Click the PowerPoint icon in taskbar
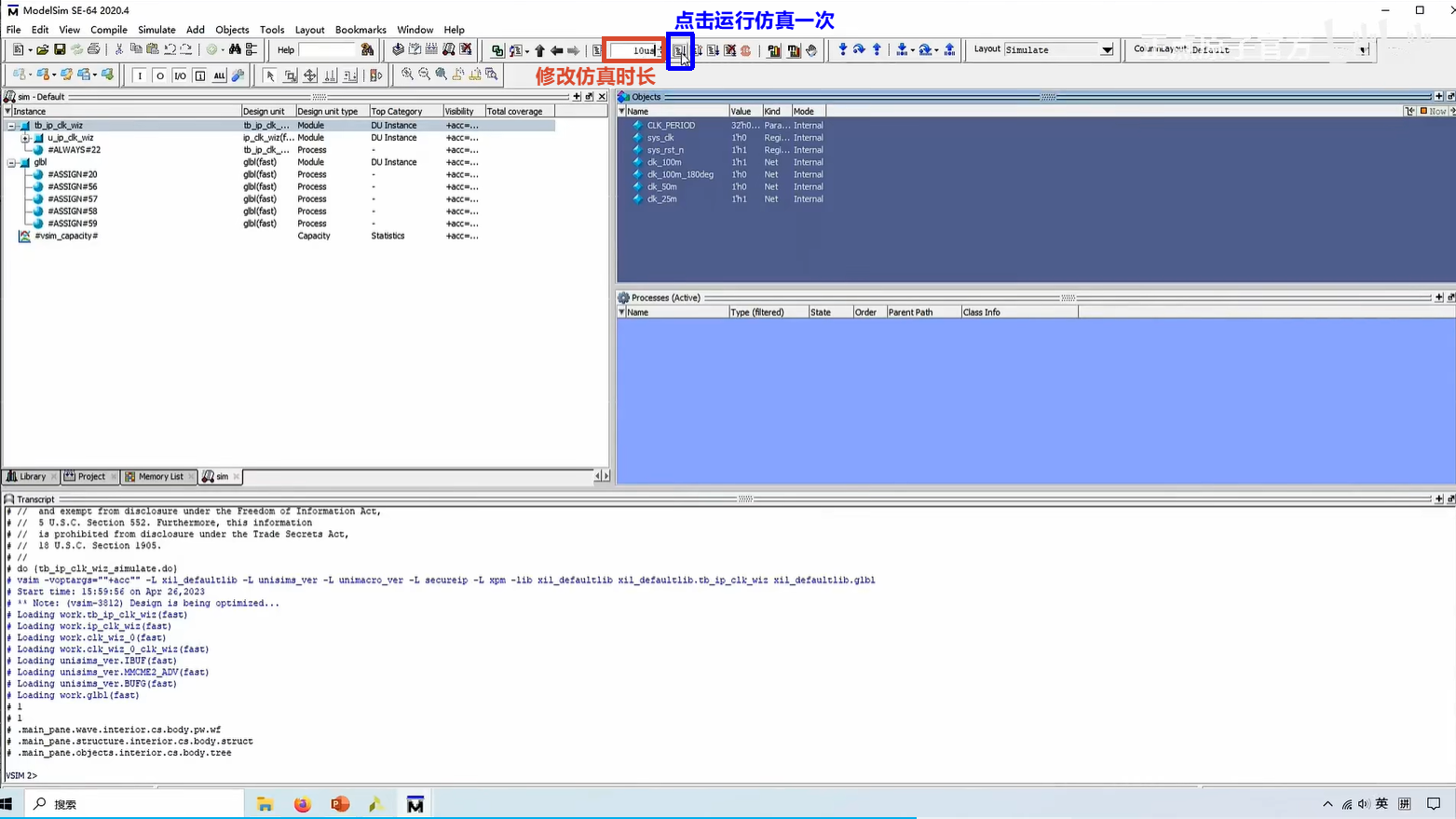This screenshot has height=819, width=1456. (340, 804)
